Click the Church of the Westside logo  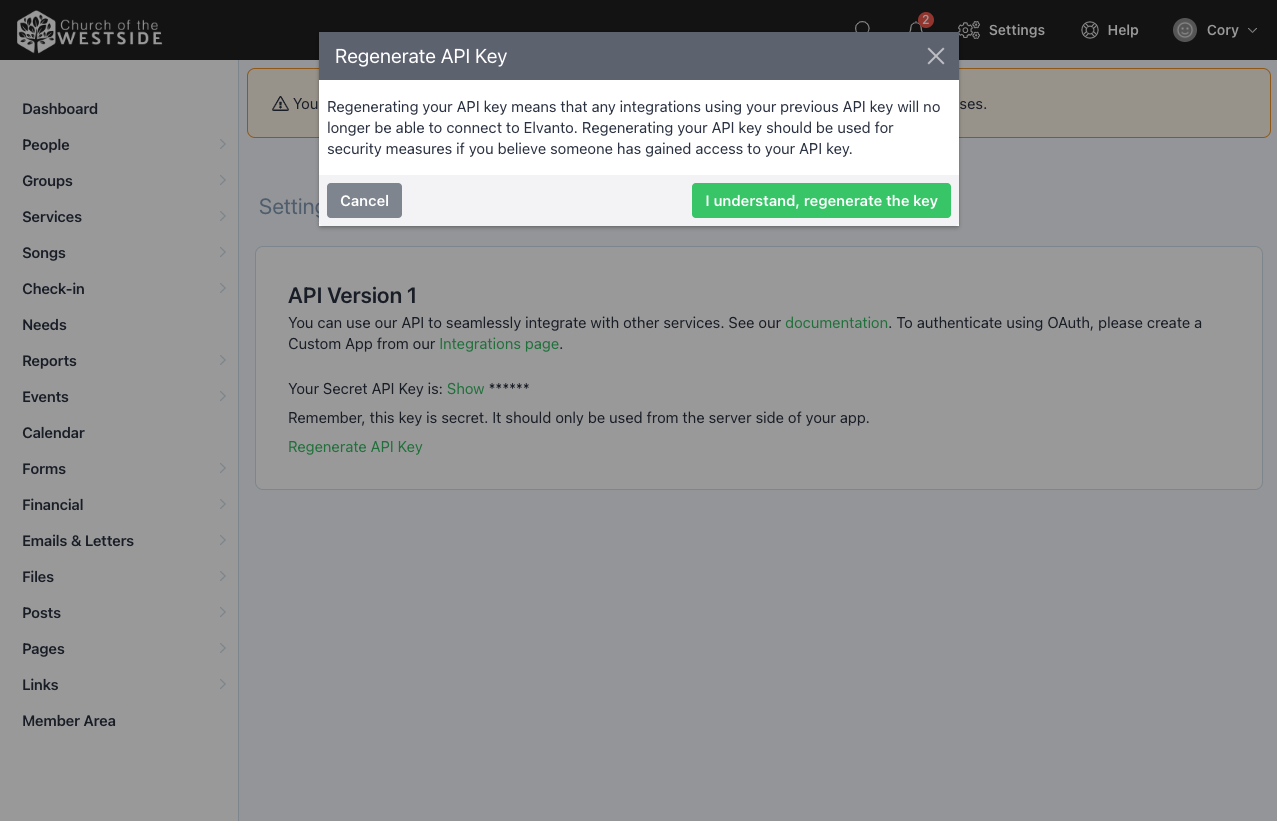(90, 31)
